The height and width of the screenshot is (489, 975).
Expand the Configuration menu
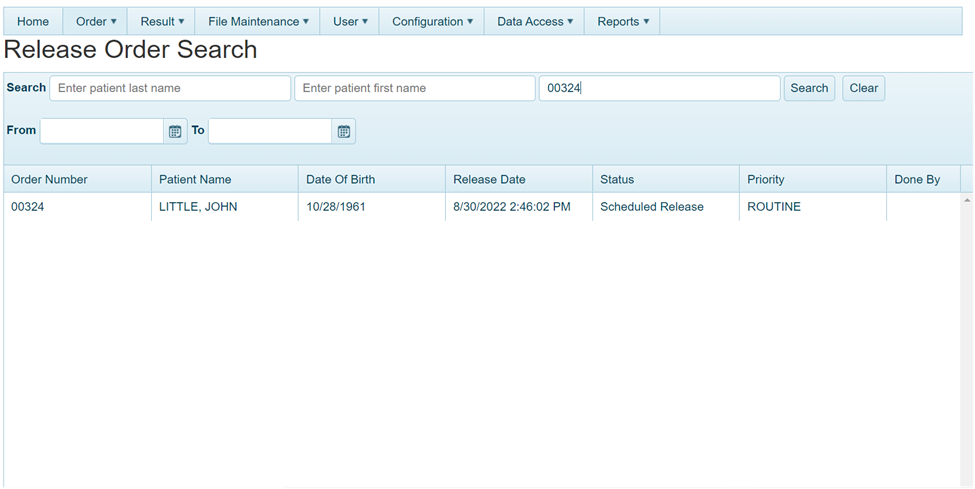coord(432,21)
